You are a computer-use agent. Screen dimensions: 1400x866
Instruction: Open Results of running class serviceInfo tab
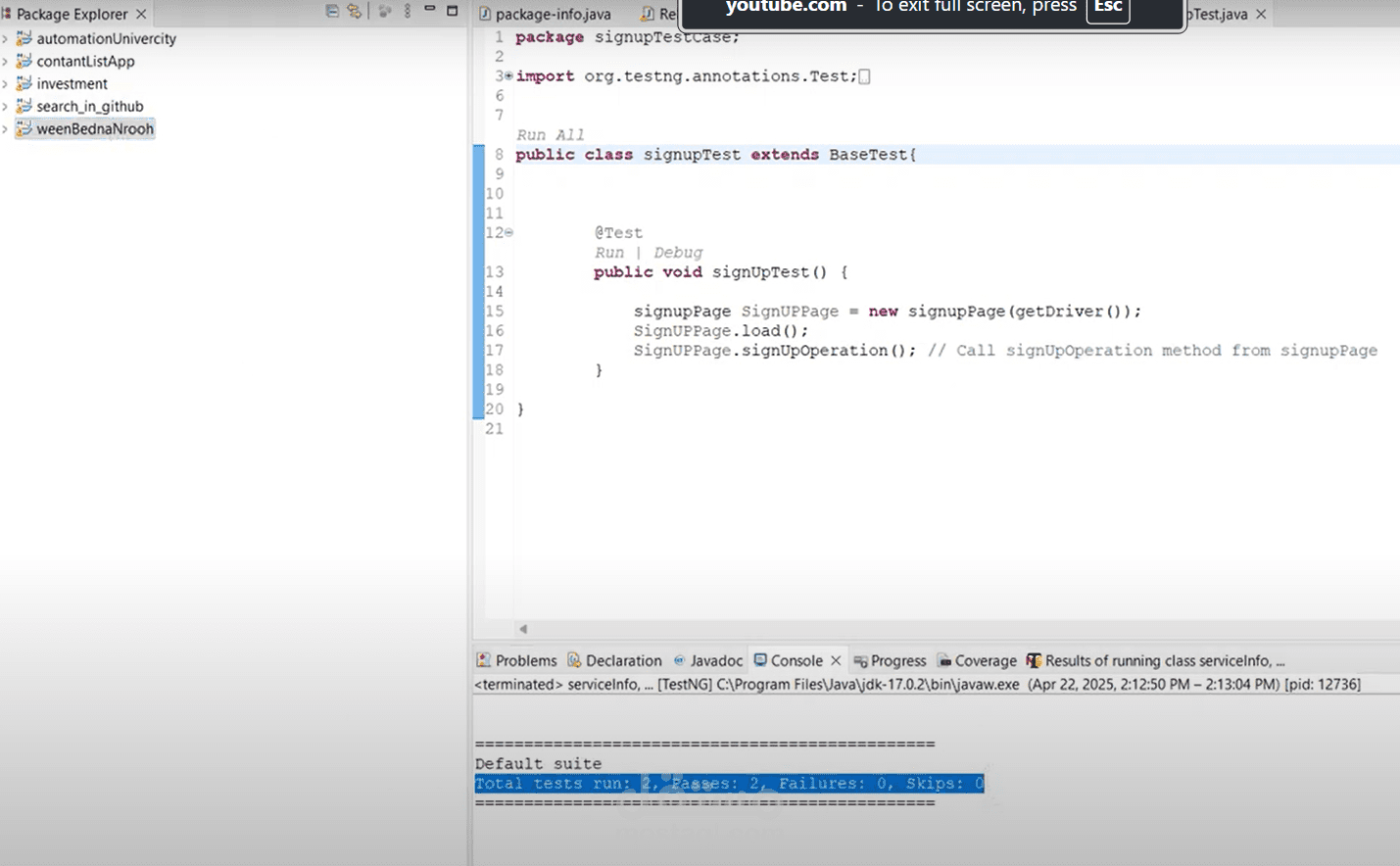(x=1156, y=661)
